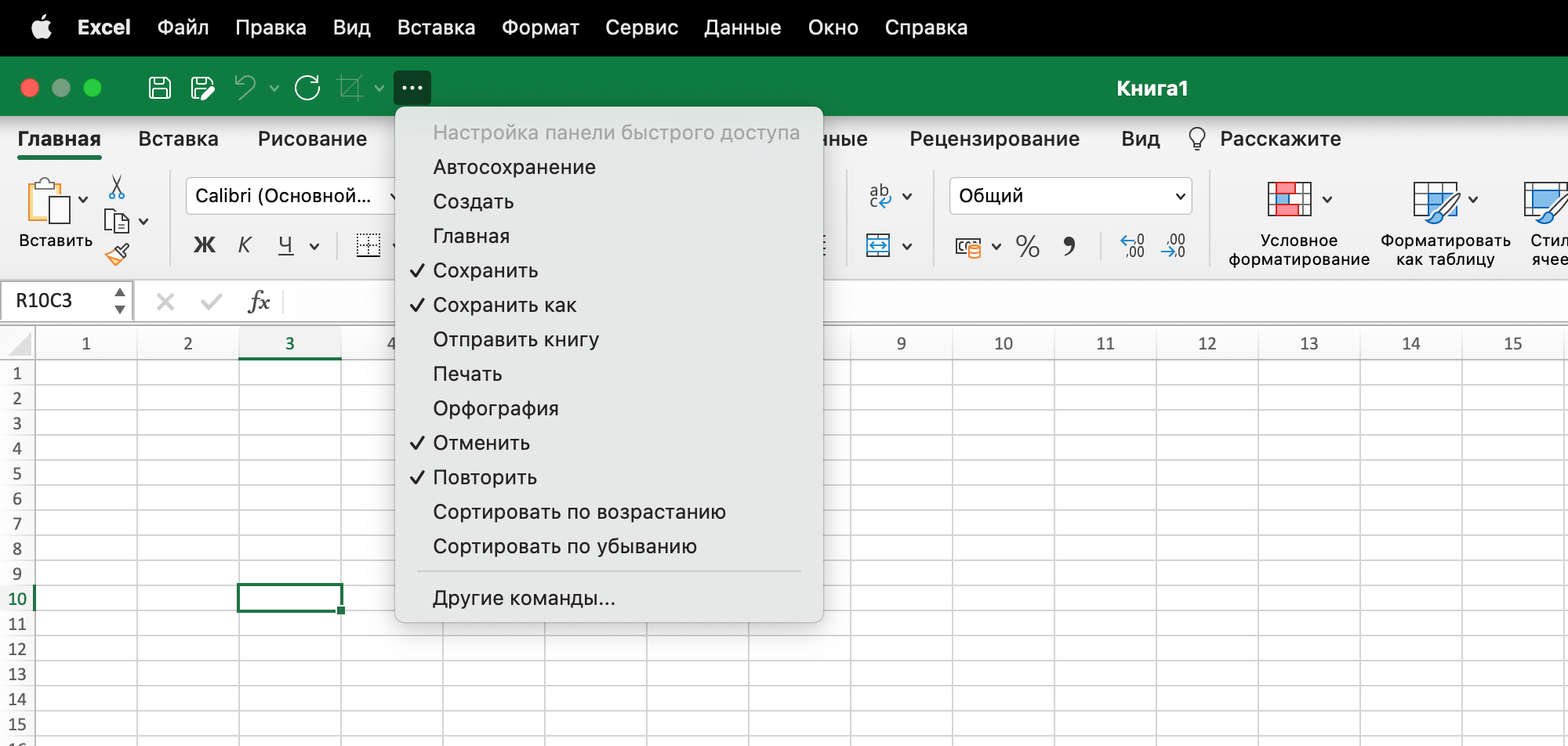1568x746 pixels.
Task: Click the Save icon in quick access toolbar
Action: pyautogui.click(x=160, y=88)
